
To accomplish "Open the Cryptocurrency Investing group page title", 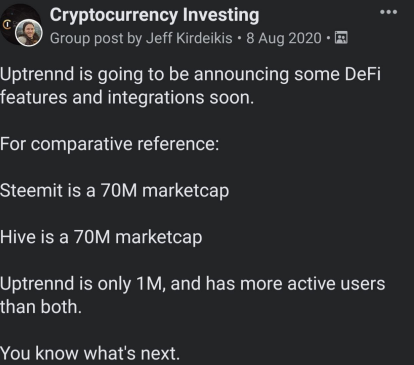I will (154, 16).
